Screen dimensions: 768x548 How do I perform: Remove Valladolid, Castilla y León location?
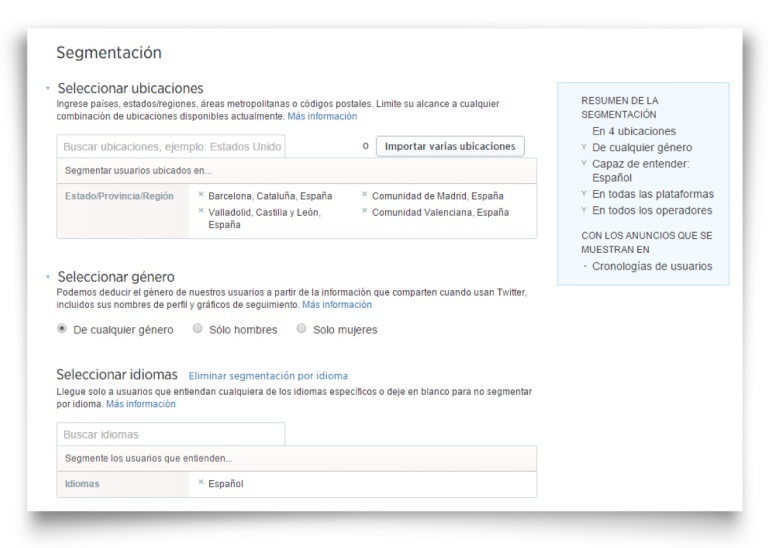tap(201, 211)
